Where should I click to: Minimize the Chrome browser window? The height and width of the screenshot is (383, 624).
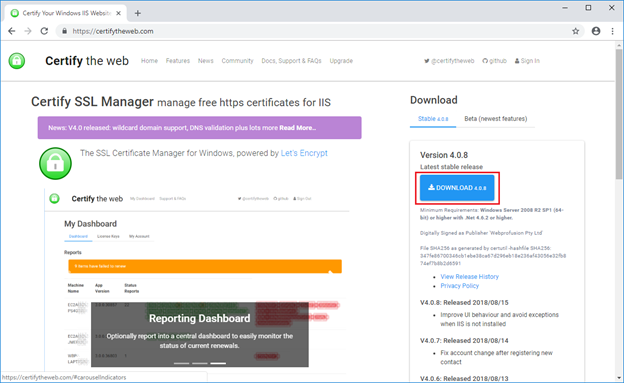tap(565, 8)
